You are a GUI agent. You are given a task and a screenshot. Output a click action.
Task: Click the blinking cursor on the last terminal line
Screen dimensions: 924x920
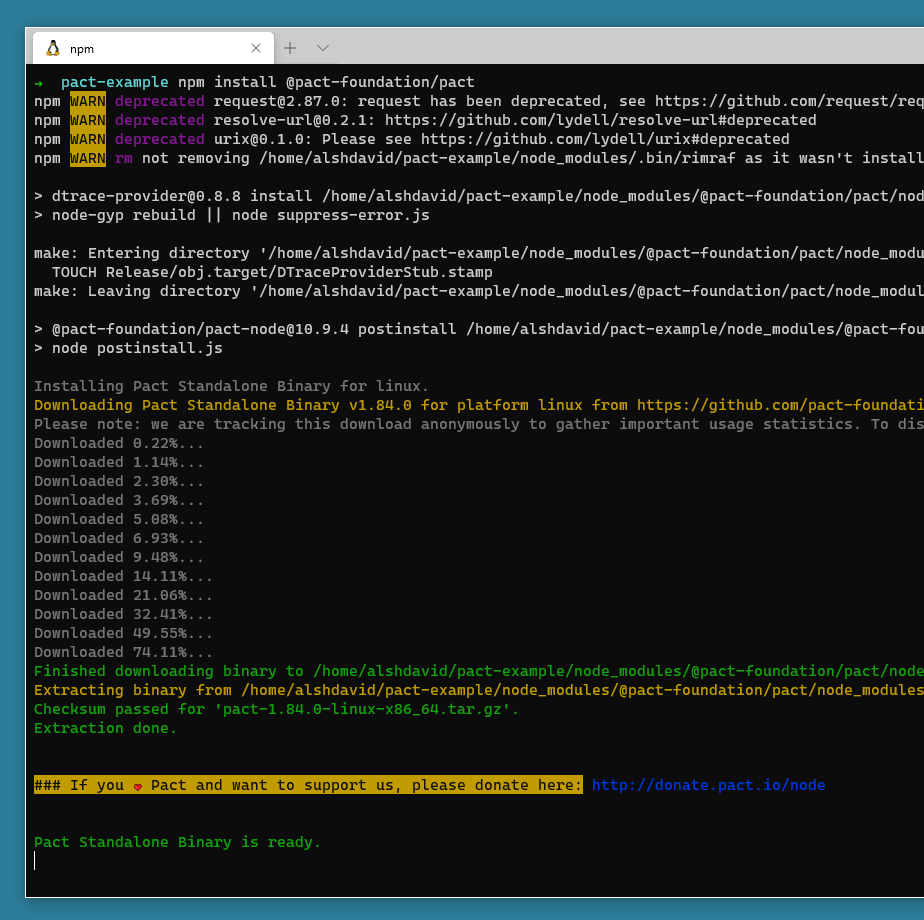pyautogui.click(x=35, y=860)
